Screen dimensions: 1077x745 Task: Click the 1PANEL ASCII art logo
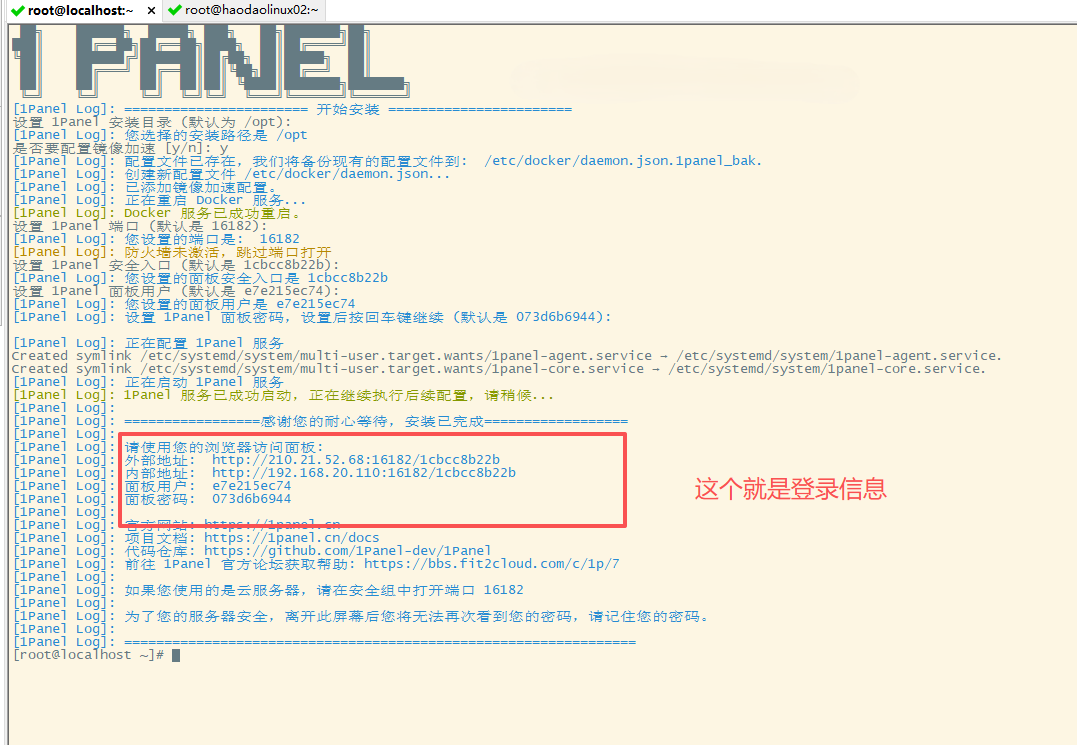[210, 60]
